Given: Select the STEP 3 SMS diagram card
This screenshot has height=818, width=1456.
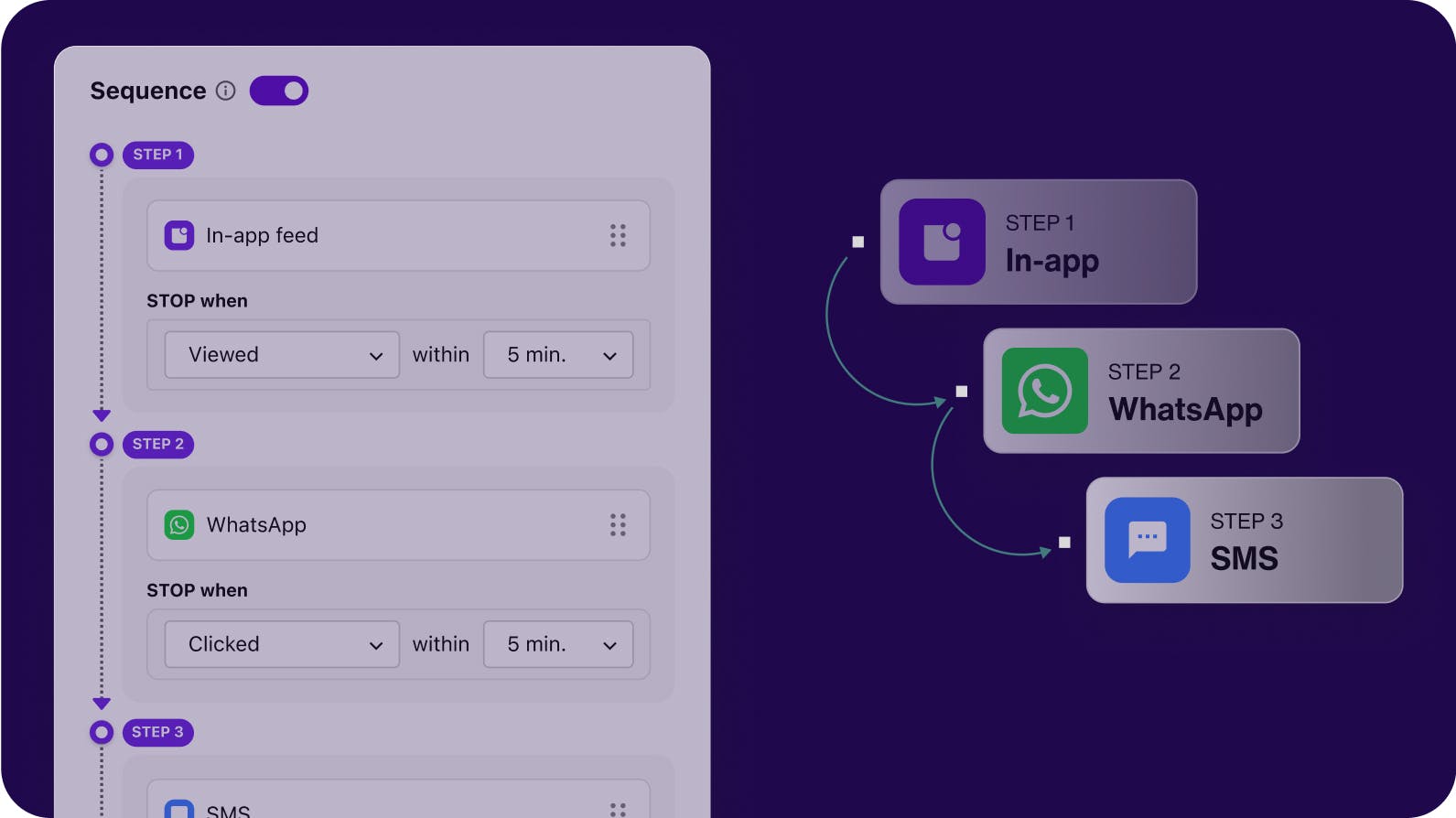Looking at the screenshot, I should [1244, 540].
